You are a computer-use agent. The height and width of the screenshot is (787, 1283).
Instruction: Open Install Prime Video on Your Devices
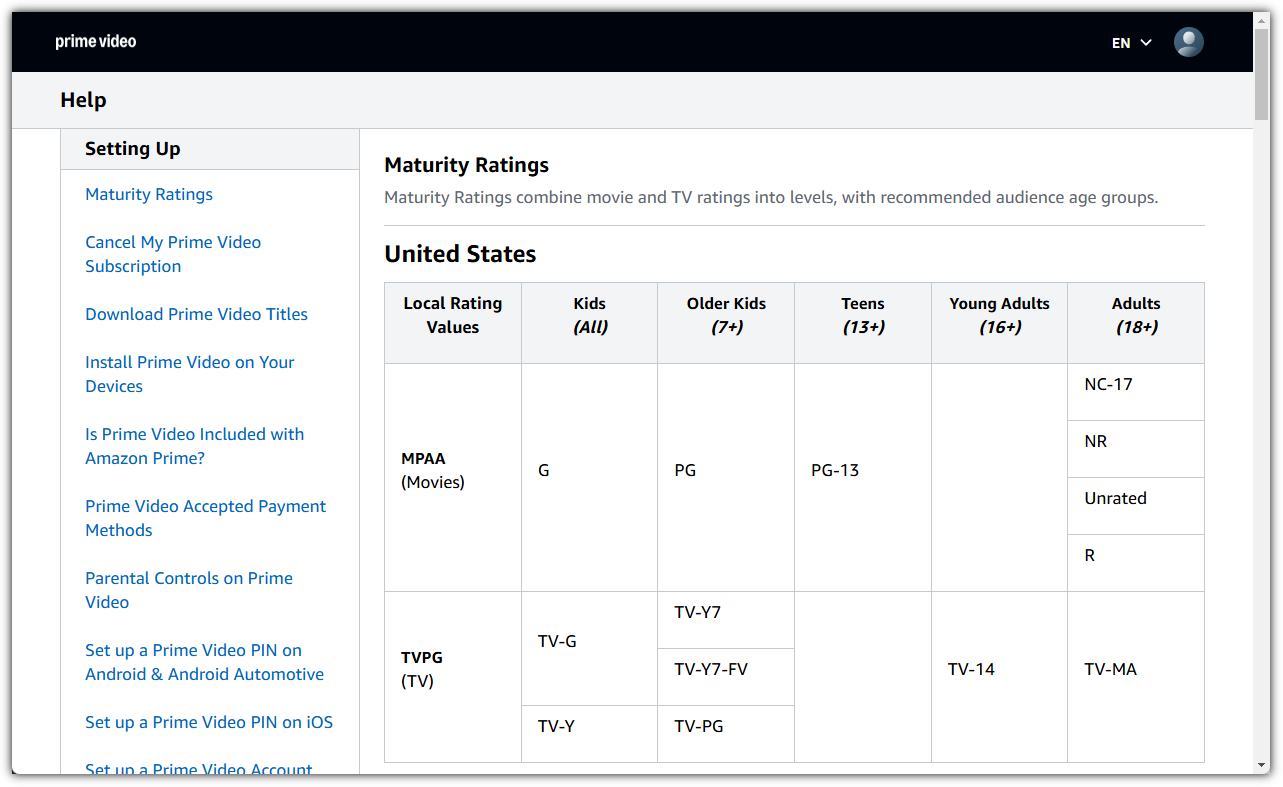click(190, 374)
